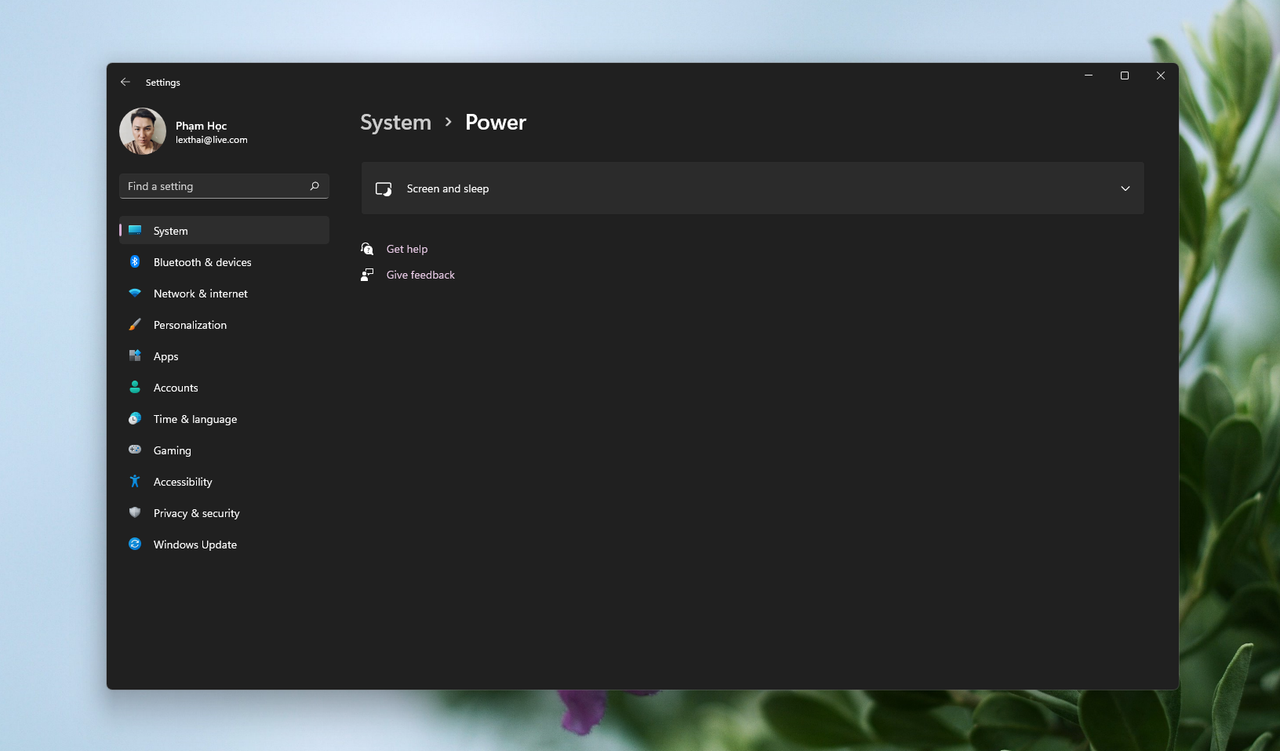This screenshot has height=751, width=1280.
Task: Open Windows Update via sync icon
Action: 135,544
